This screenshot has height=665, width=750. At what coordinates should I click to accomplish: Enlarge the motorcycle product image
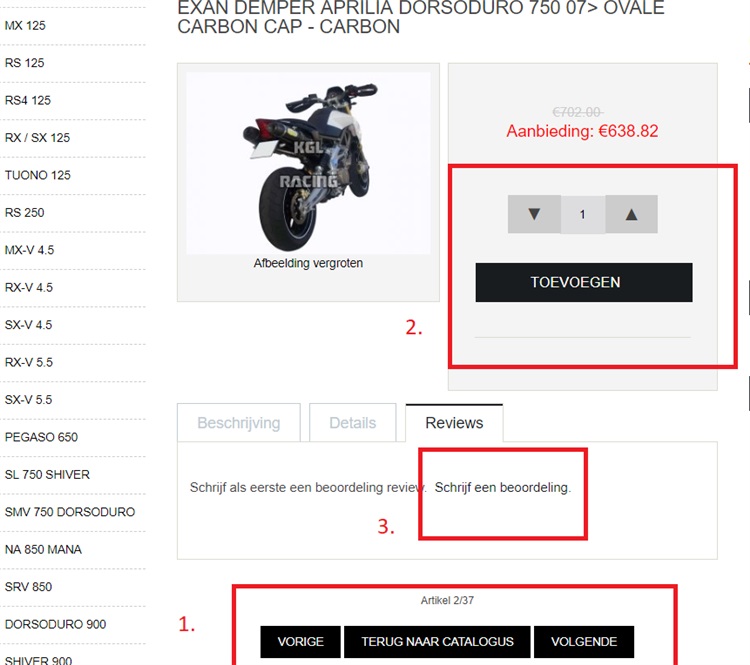(308, 163)
